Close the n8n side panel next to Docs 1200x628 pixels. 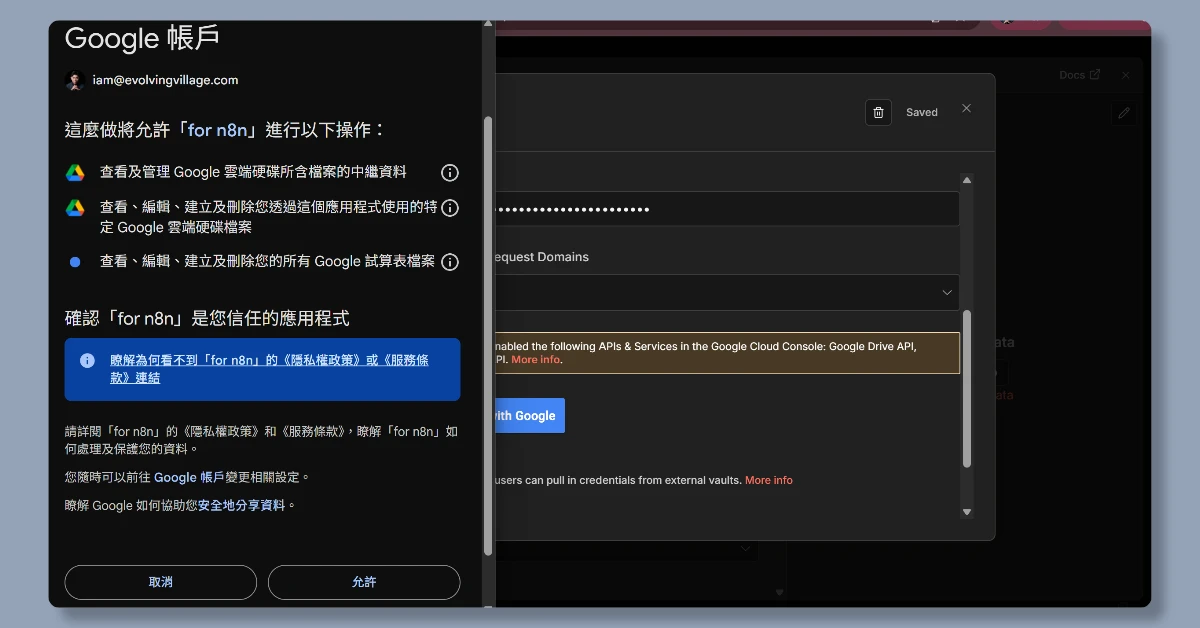pos(1125,75)
